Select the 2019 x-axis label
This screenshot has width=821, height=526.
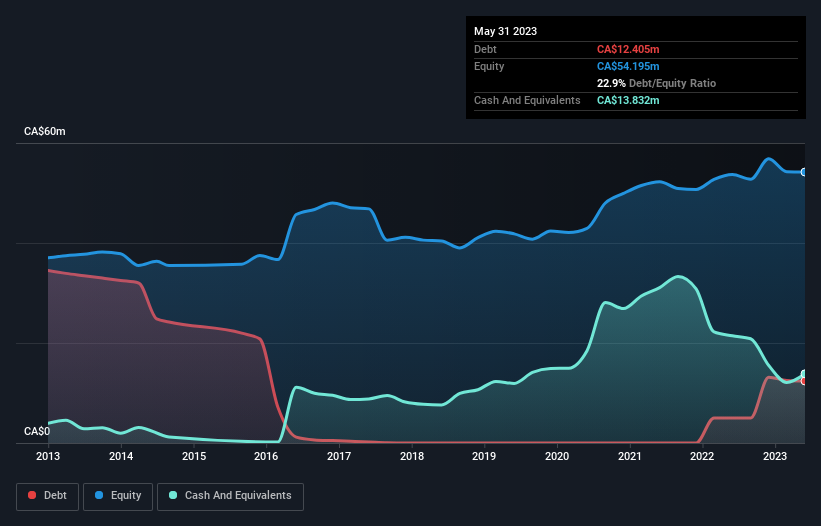point(484,456)
